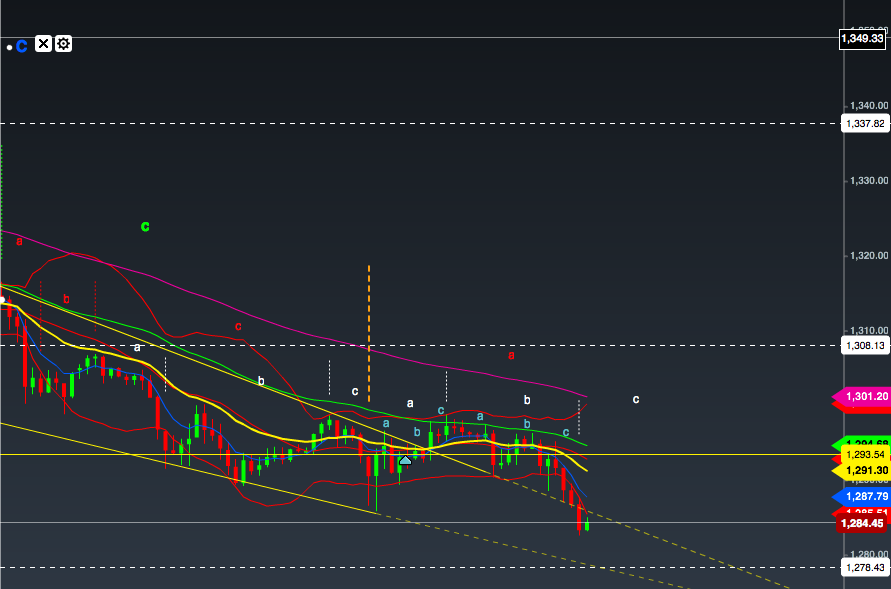Screen dimensions: 891x589
Task: Select the red 1,284.45 current price tag
Action: [862, 523]
